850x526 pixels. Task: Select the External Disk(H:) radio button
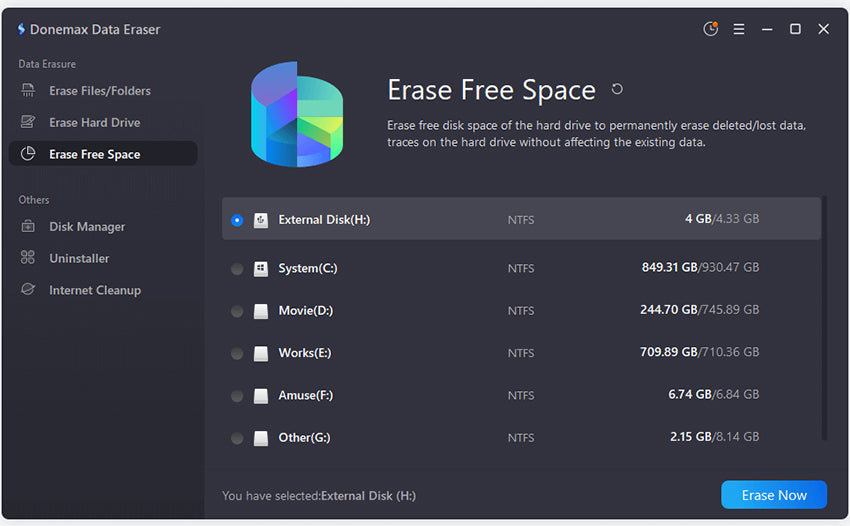pos(237,220)
